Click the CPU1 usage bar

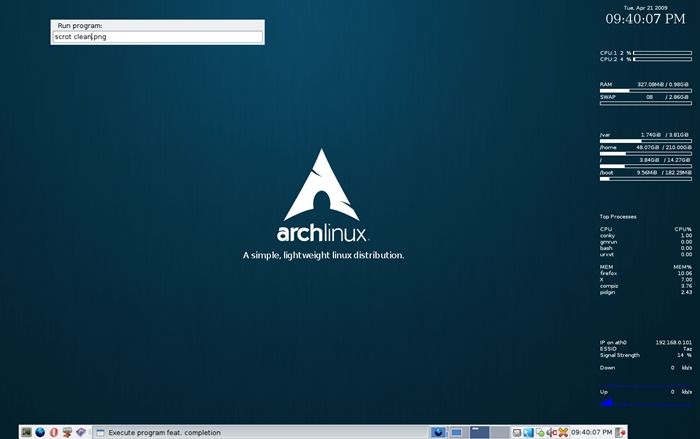[662, 53]
